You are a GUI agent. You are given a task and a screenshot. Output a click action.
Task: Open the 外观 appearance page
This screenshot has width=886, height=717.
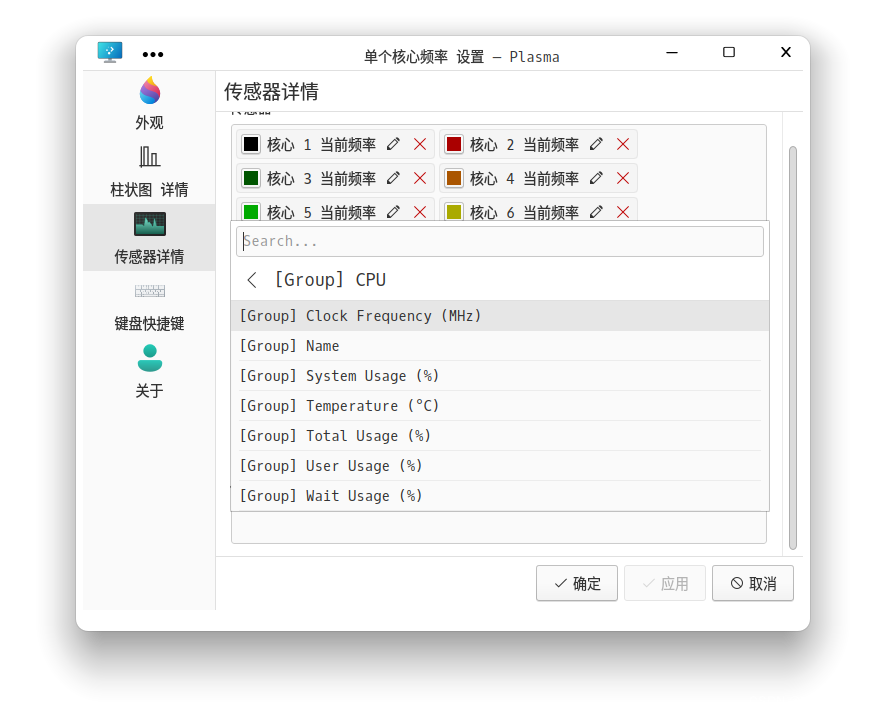tap(149, 104)
